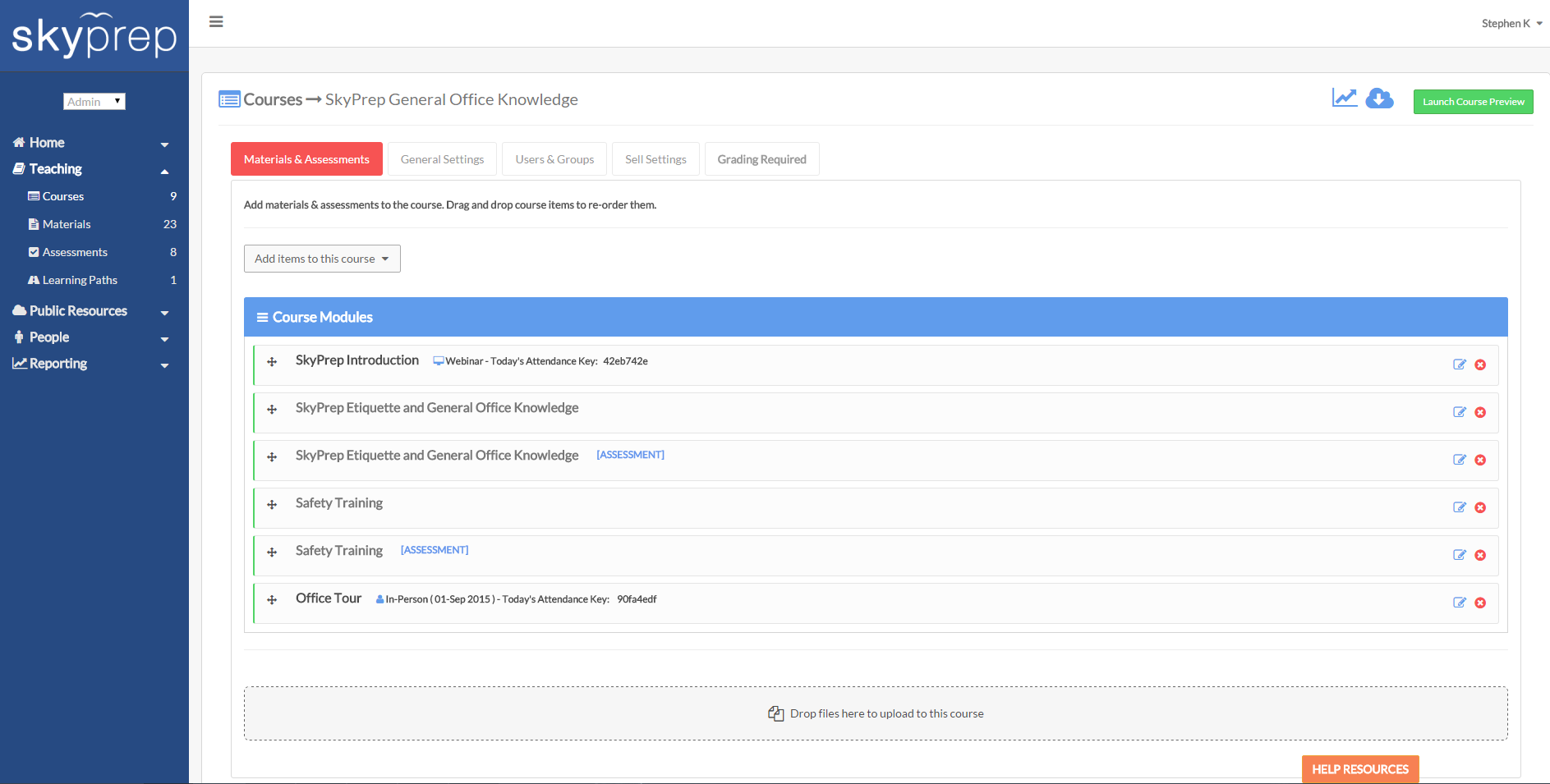Click the cloud download icon
Image resolution: width=1550 pixels, height=784 pixels.
point(1379,99)
